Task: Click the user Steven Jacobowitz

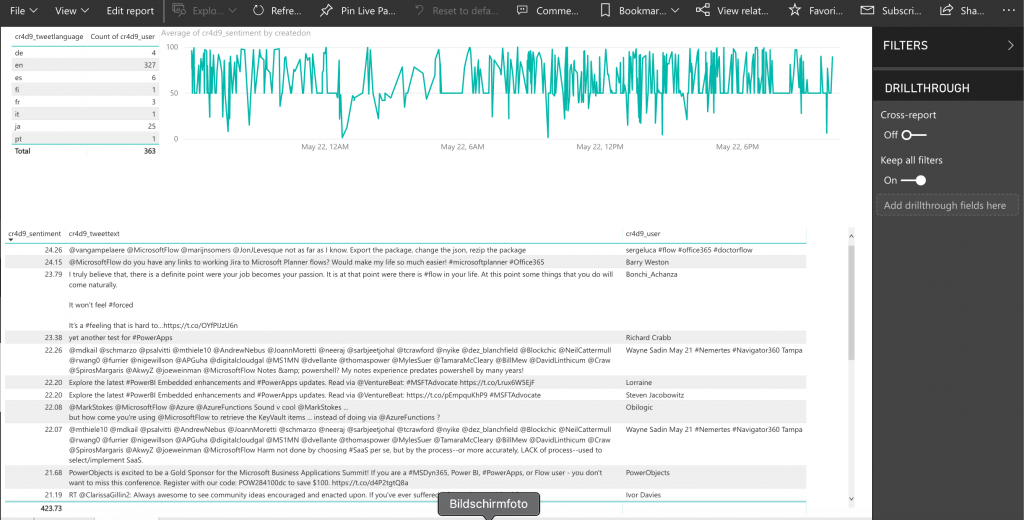Action: tap(654, 395)
